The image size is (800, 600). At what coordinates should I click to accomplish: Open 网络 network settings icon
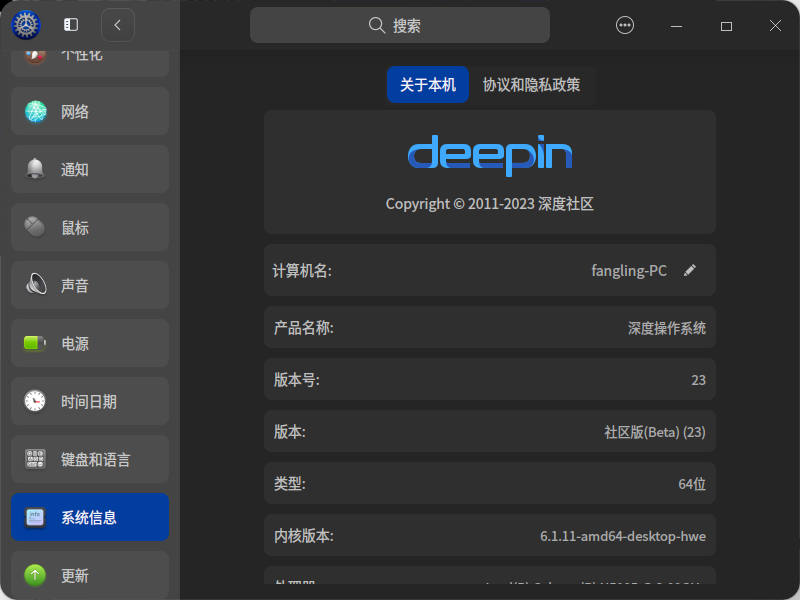click(x=35, y=111)
